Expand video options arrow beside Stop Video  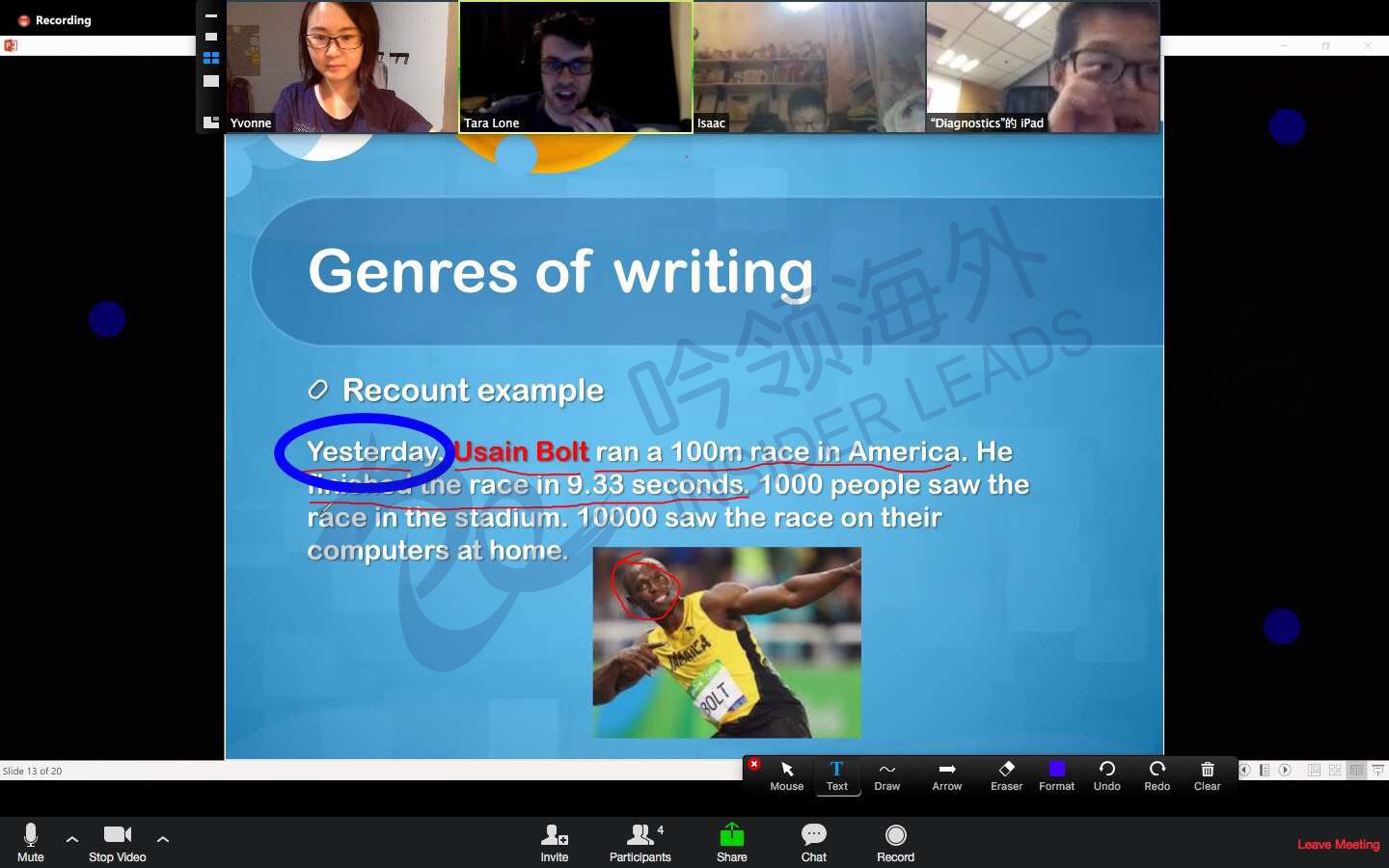(x=163, y=839)
